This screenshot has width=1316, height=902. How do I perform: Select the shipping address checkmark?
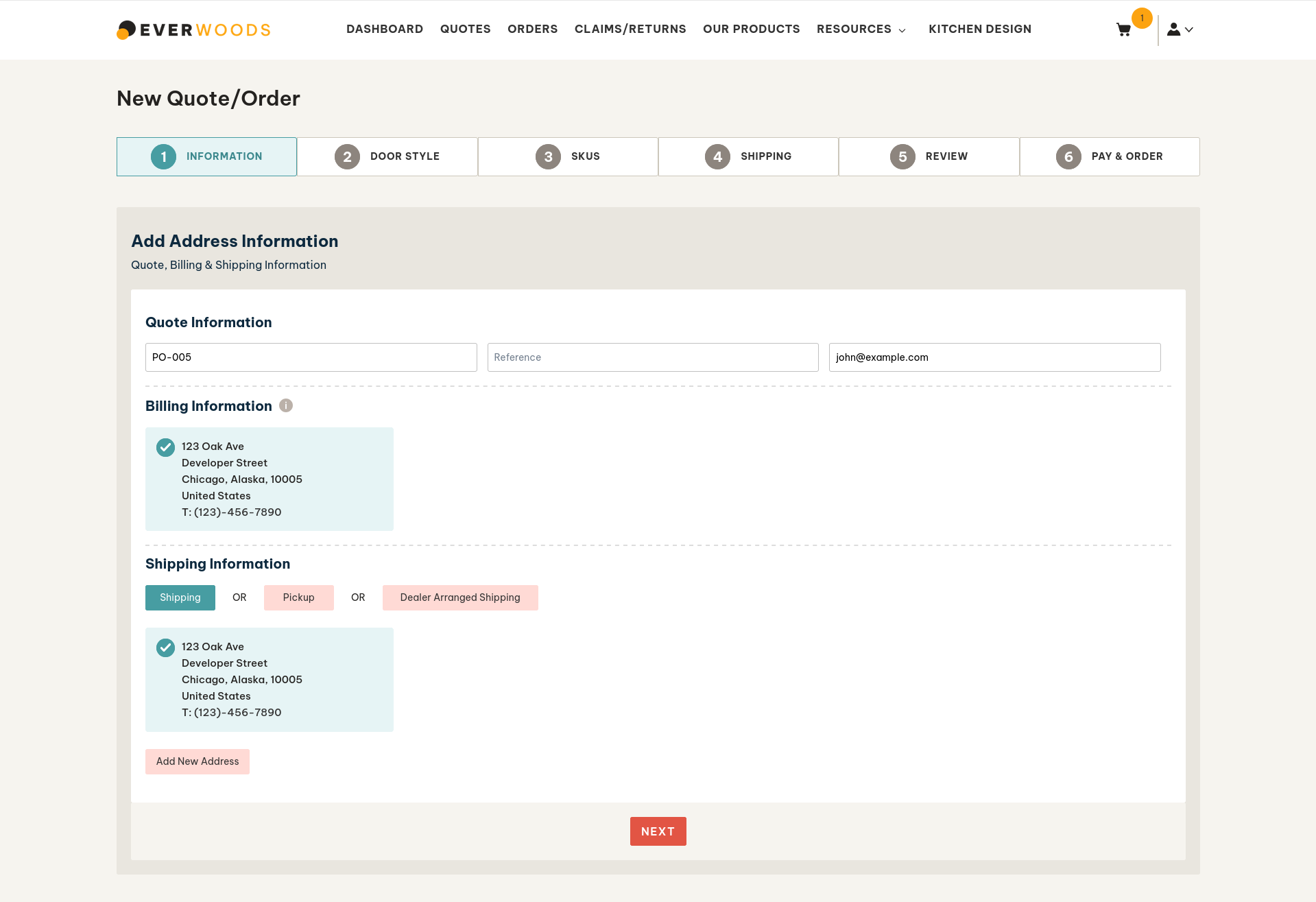(x=165, y=648)
